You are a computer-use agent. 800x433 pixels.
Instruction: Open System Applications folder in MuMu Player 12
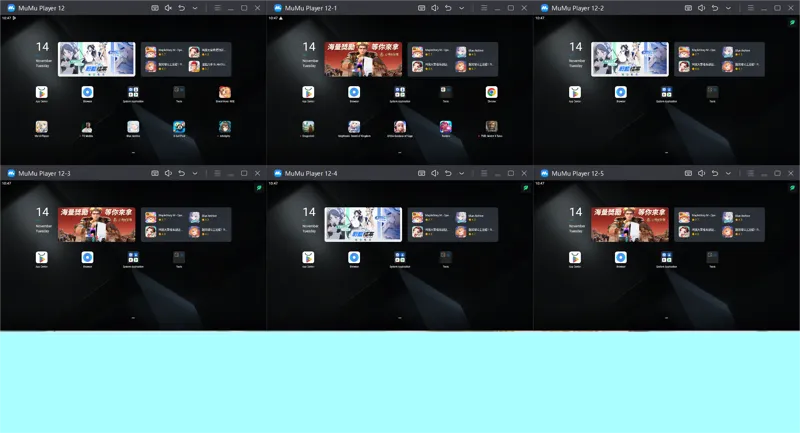coord(133,92)
